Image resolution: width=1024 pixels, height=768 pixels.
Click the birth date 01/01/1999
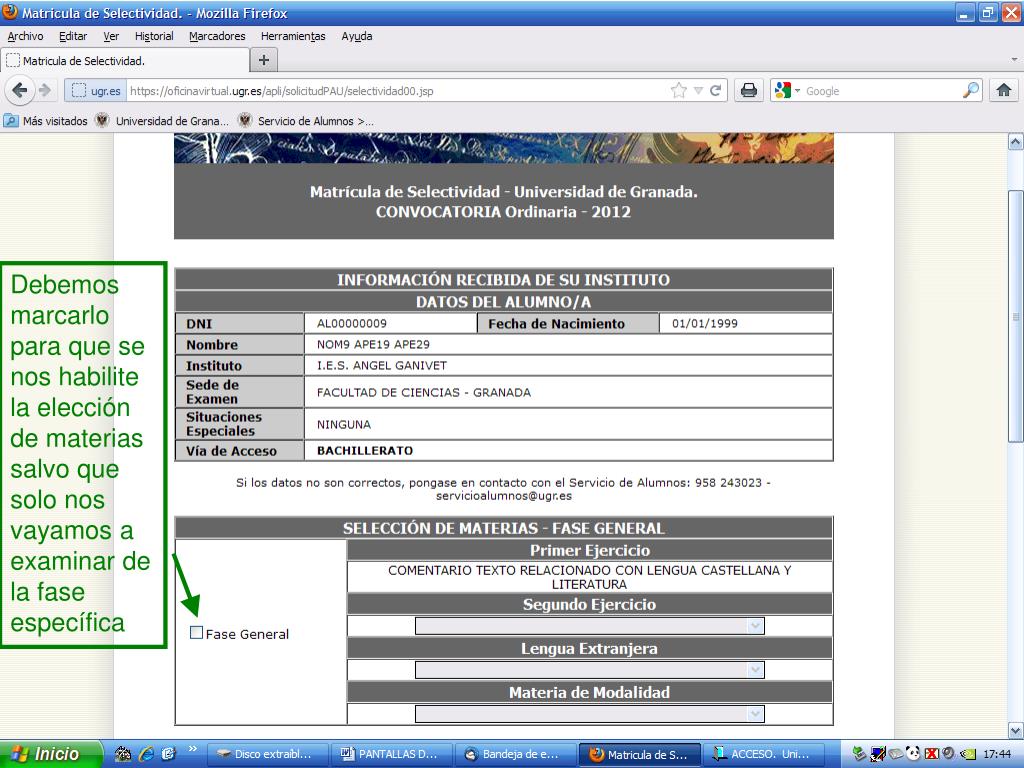pyautogui.click(x=705, y=323)
